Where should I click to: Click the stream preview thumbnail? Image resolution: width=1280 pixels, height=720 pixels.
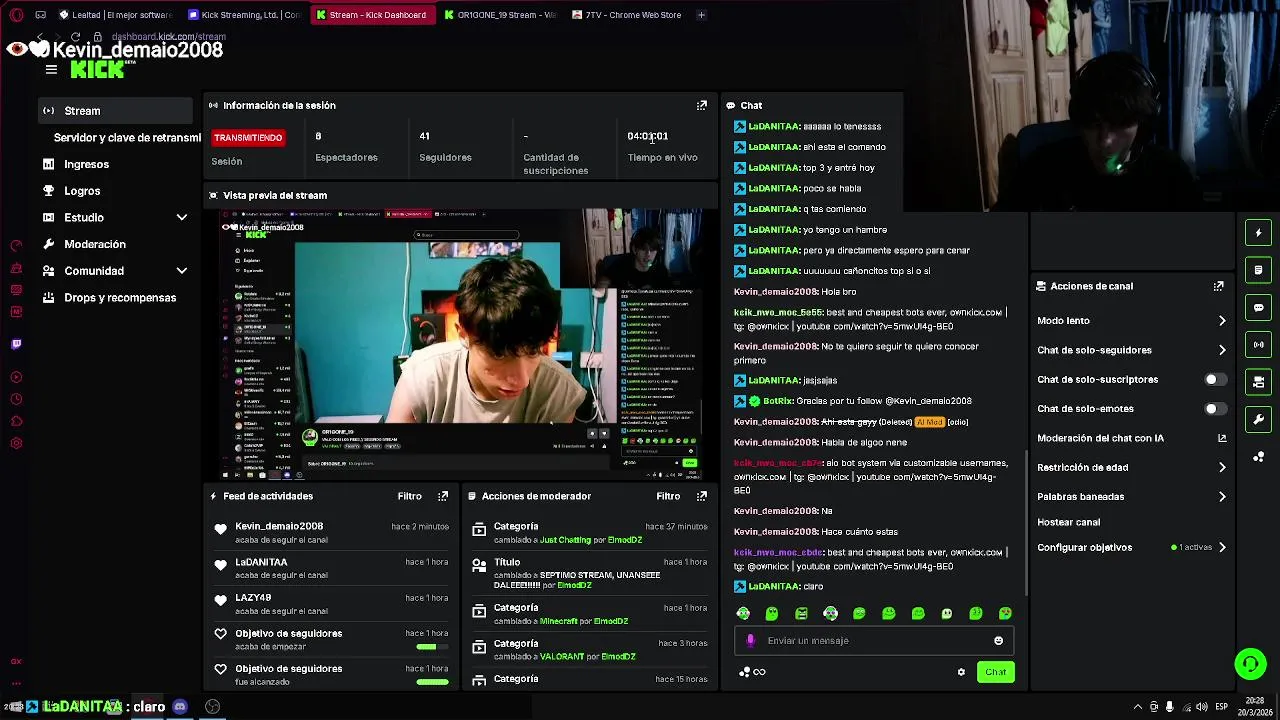[461, 345]
